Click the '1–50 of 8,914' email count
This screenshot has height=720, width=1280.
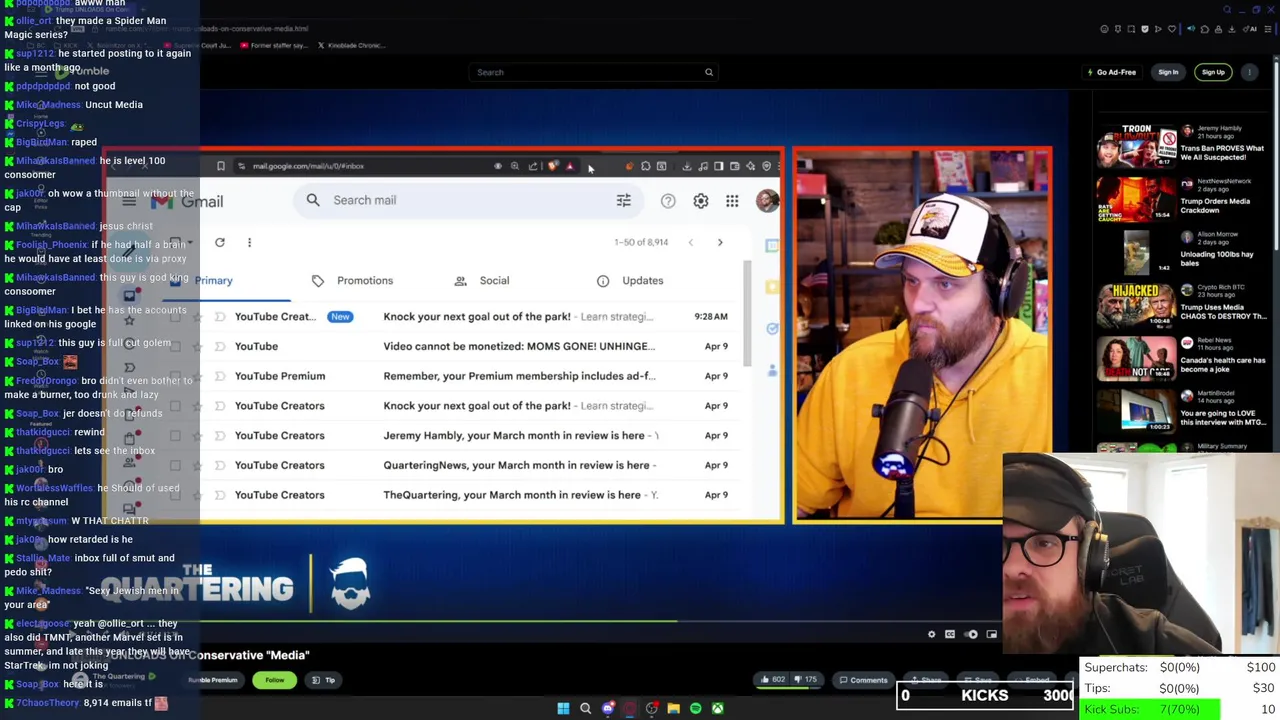click(640, 242)
